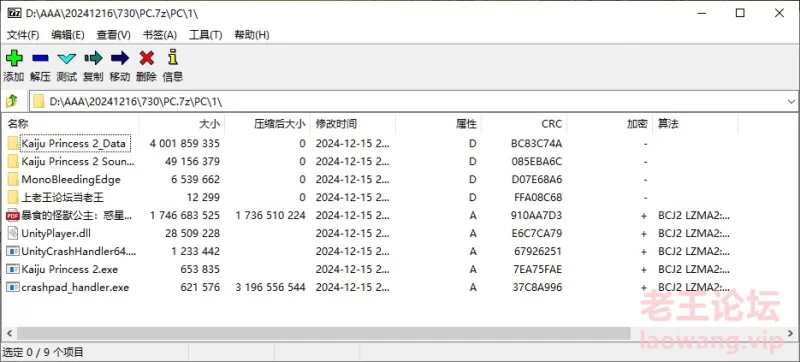Click the Move (移动) blue arrow icon
800x362 pixels.
120,59
